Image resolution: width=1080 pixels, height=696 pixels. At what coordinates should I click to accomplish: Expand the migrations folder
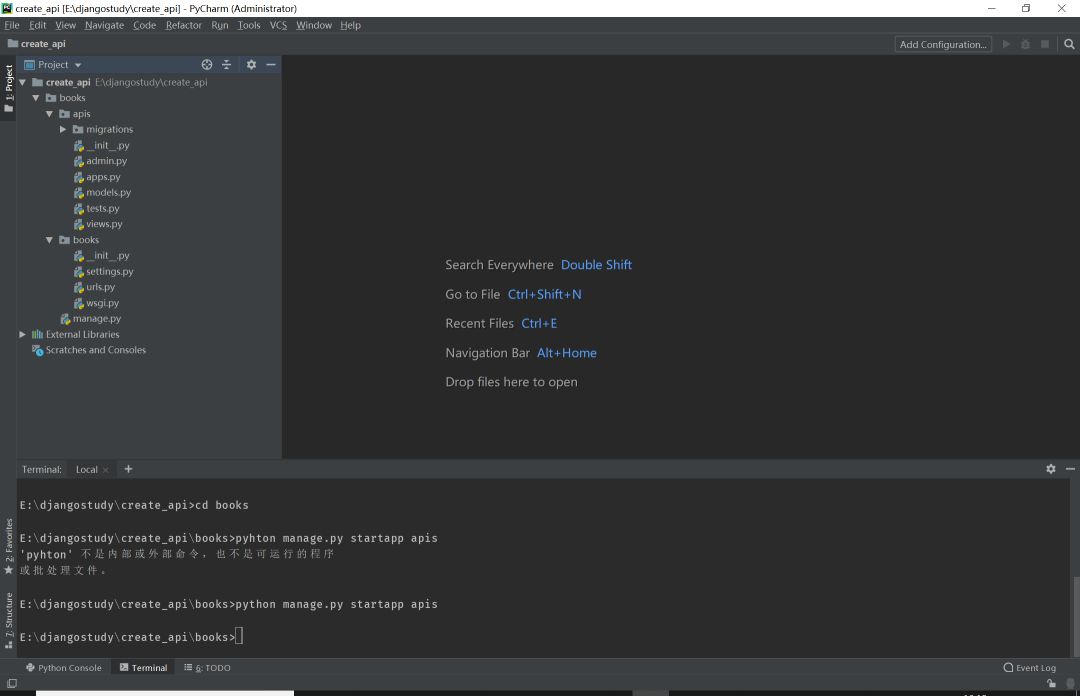63,130
